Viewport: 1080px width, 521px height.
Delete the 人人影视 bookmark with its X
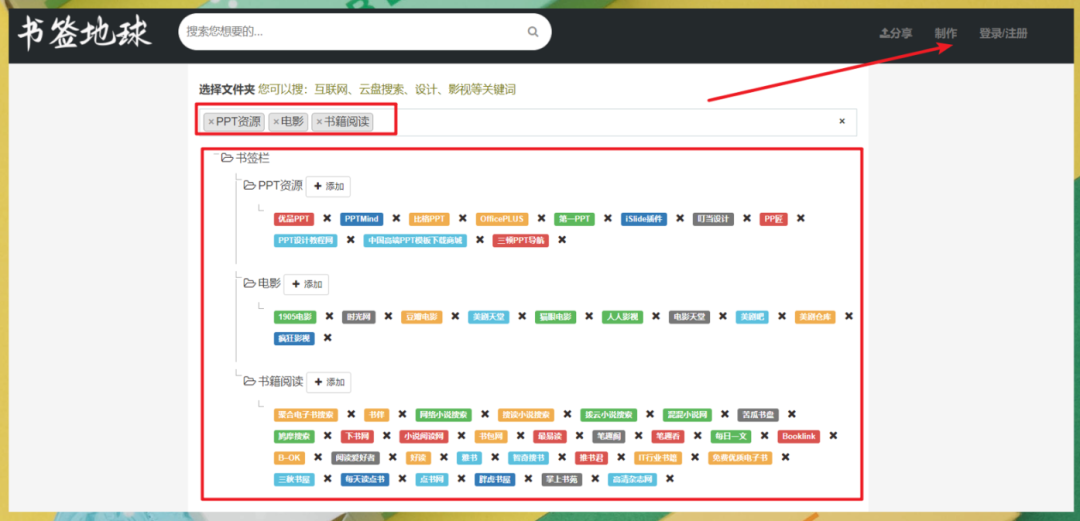coord(656,316)
